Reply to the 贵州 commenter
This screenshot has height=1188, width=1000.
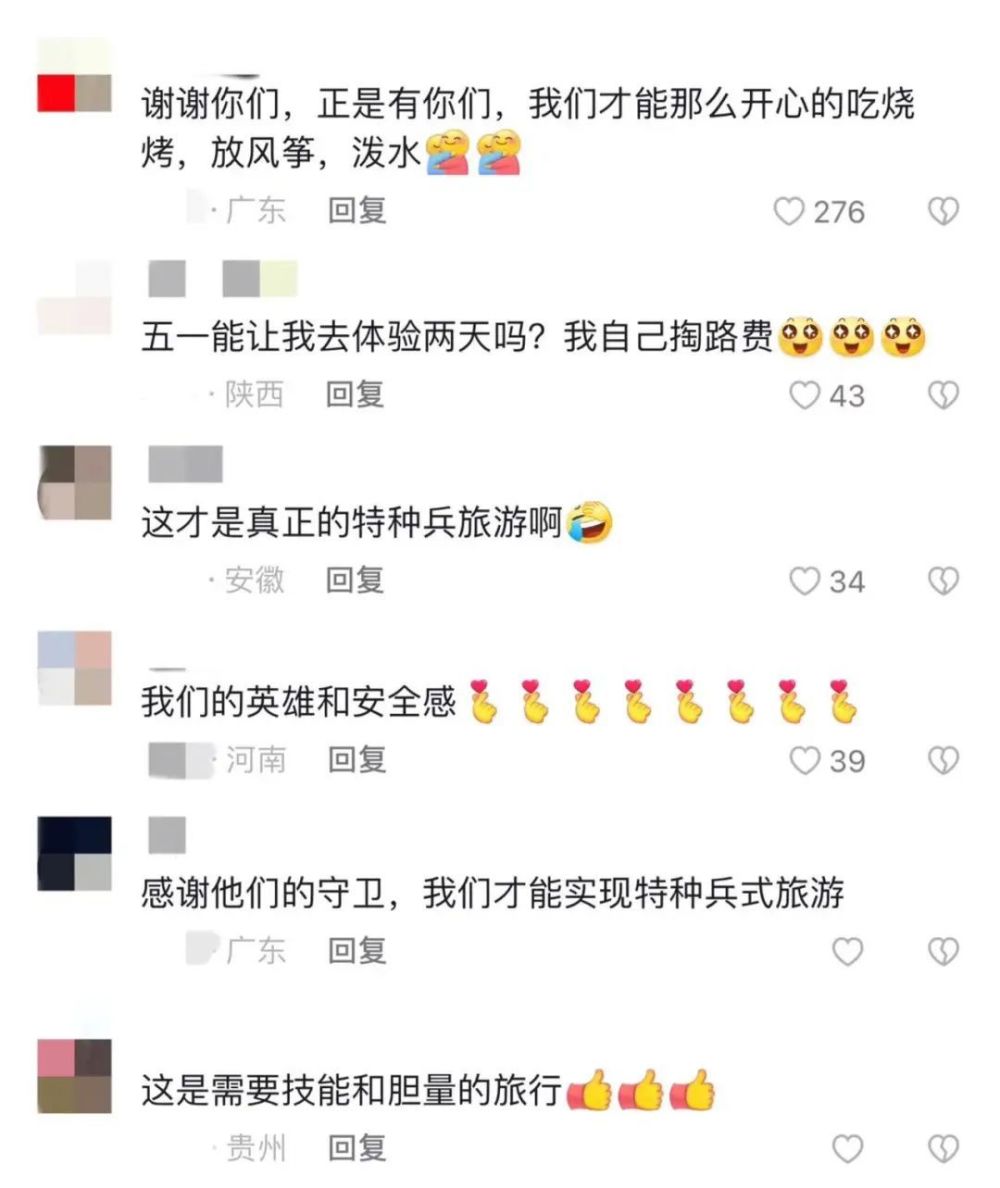click(357, 1148)
